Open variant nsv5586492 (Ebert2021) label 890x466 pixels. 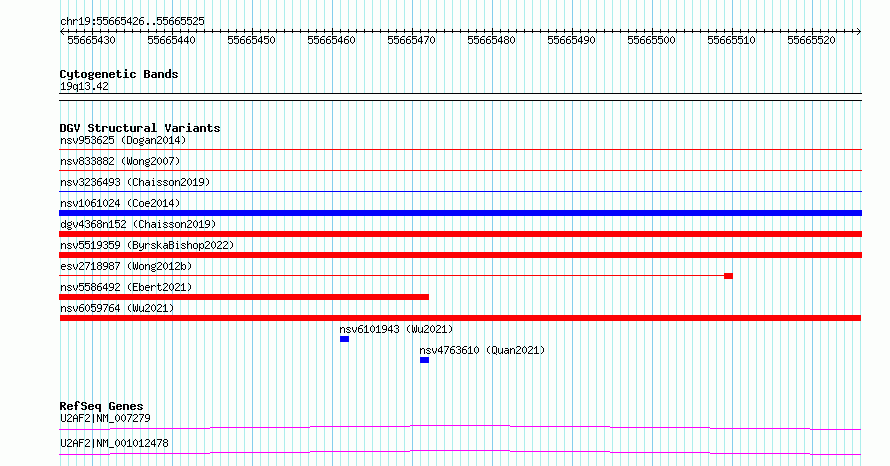(x=126, y=287)
